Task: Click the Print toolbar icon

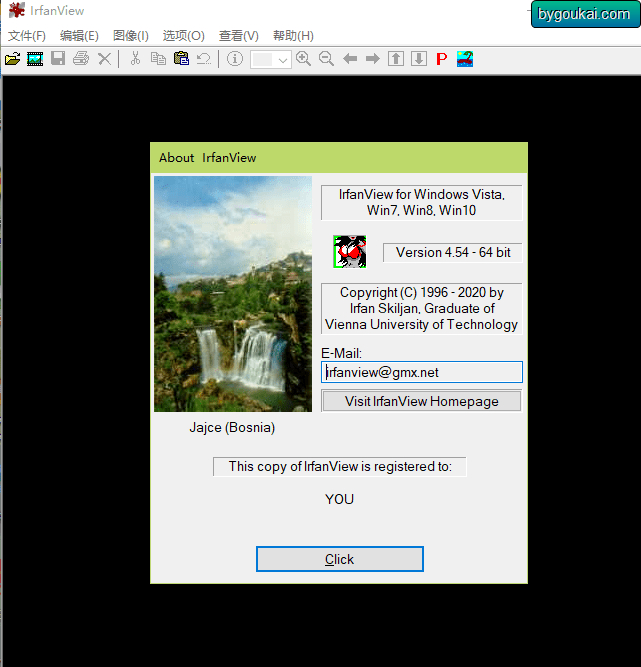Action: (x=81, y=58)
